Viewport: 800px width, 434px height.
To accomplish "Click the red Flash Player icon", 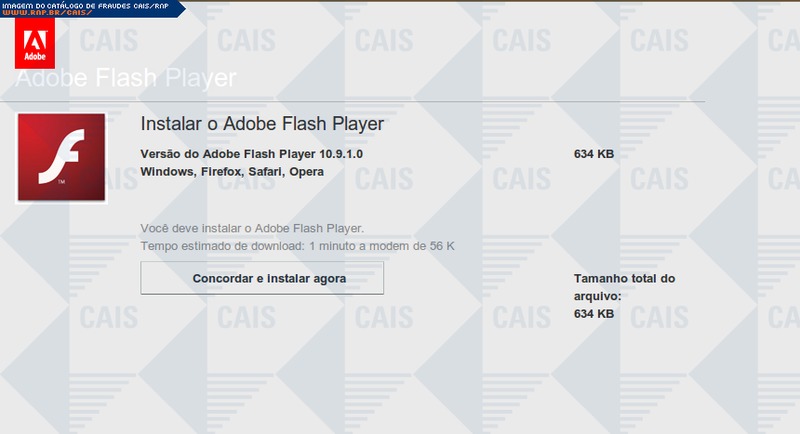I will click(x=62, y=157).
